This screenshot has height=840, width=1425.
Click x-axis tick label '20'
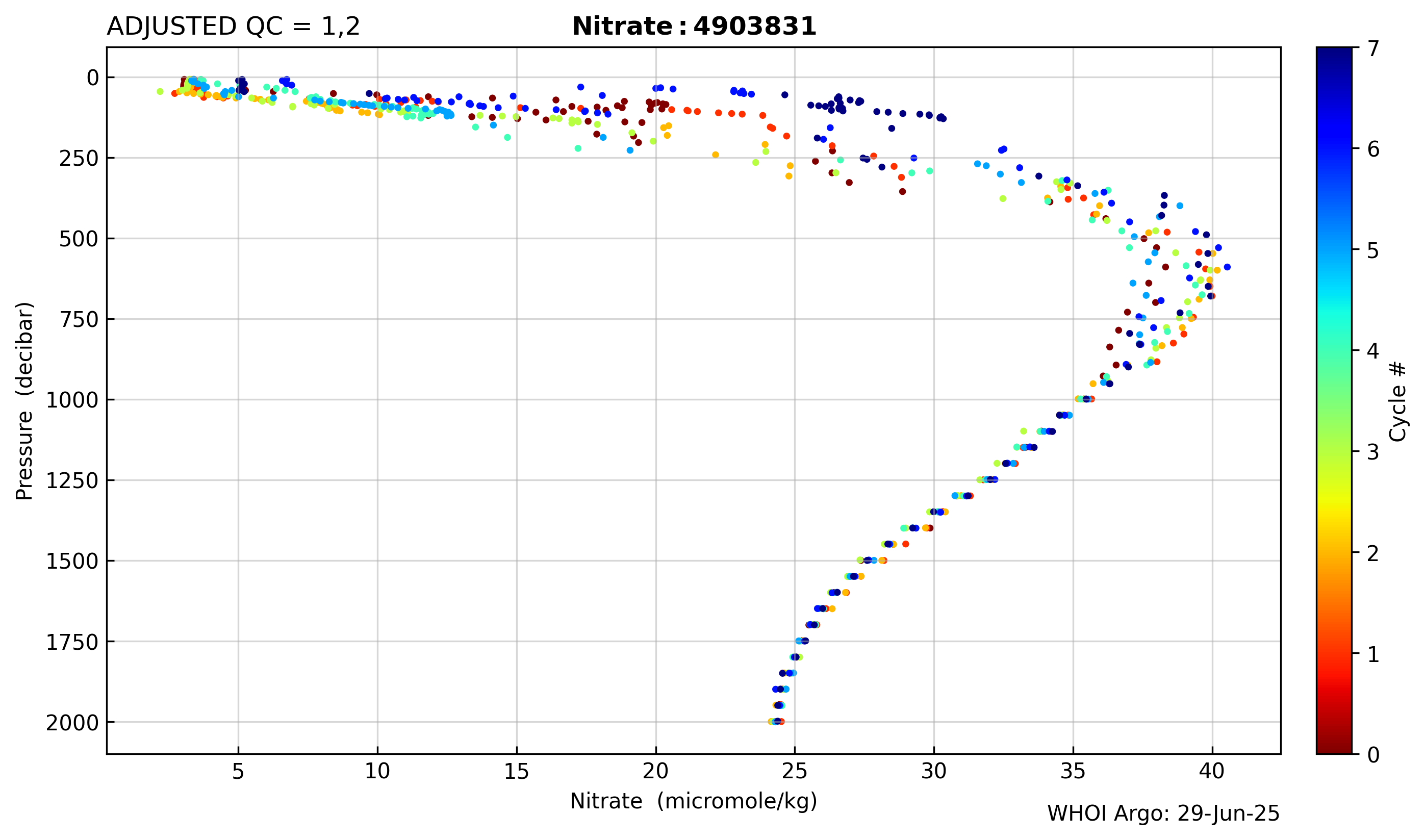(x=656, y=771)
